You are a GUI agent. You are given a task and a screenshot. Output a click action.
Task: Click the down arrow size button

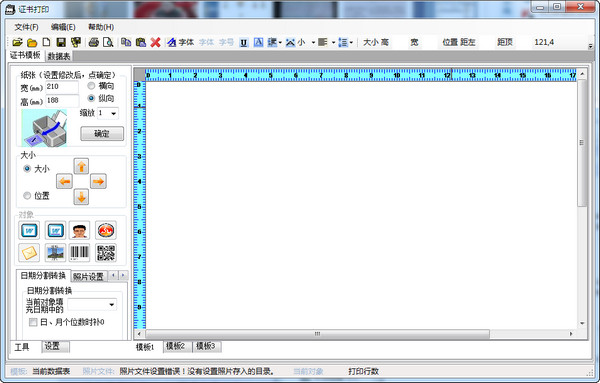point(81,197)
